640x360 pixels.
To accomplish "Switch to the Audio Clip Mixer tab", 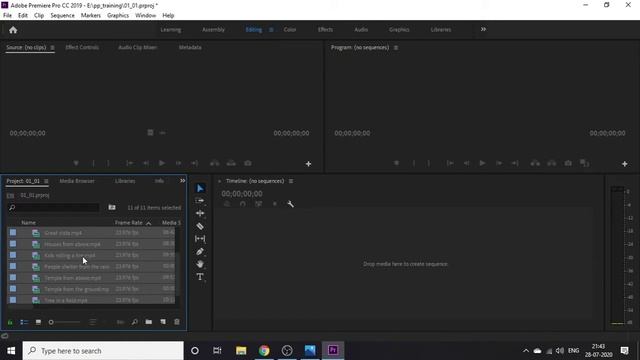I will click(x=138, y=47).
